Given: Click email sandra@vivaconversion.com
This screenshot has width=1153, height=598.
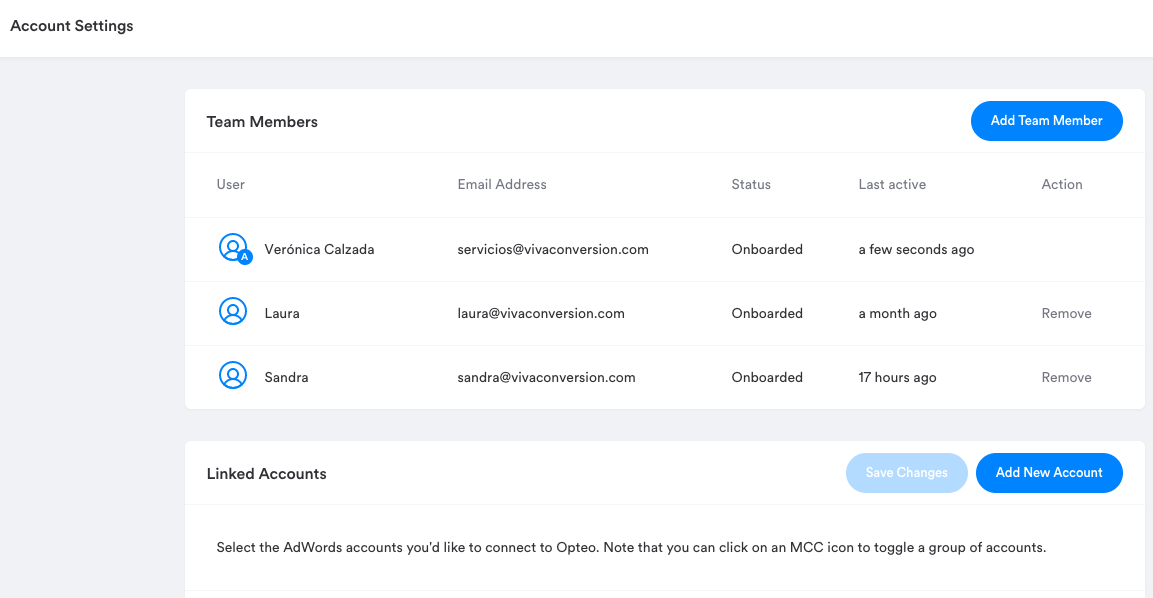Looking at the screenshot, I should (x=546, y=377).
